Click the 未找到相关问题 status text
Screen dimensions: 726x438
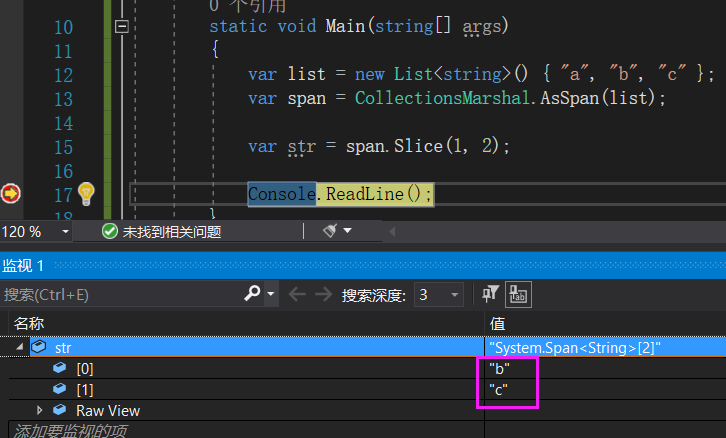point(172,232)
